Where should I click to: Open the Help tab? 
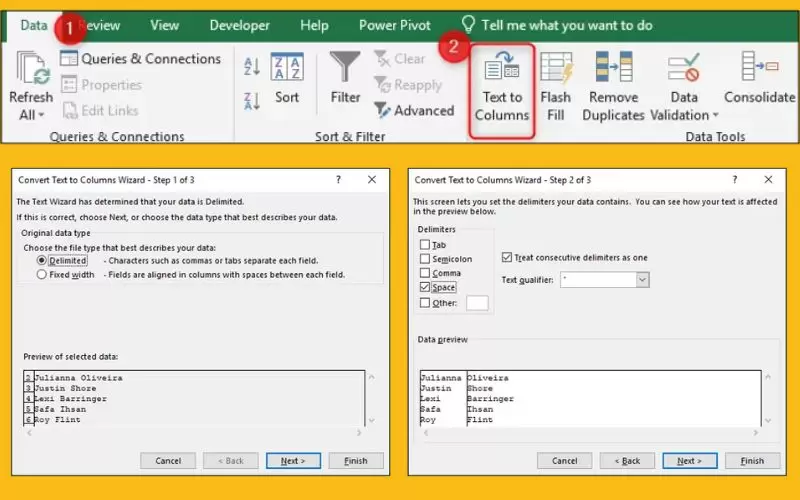pos(314,25)
